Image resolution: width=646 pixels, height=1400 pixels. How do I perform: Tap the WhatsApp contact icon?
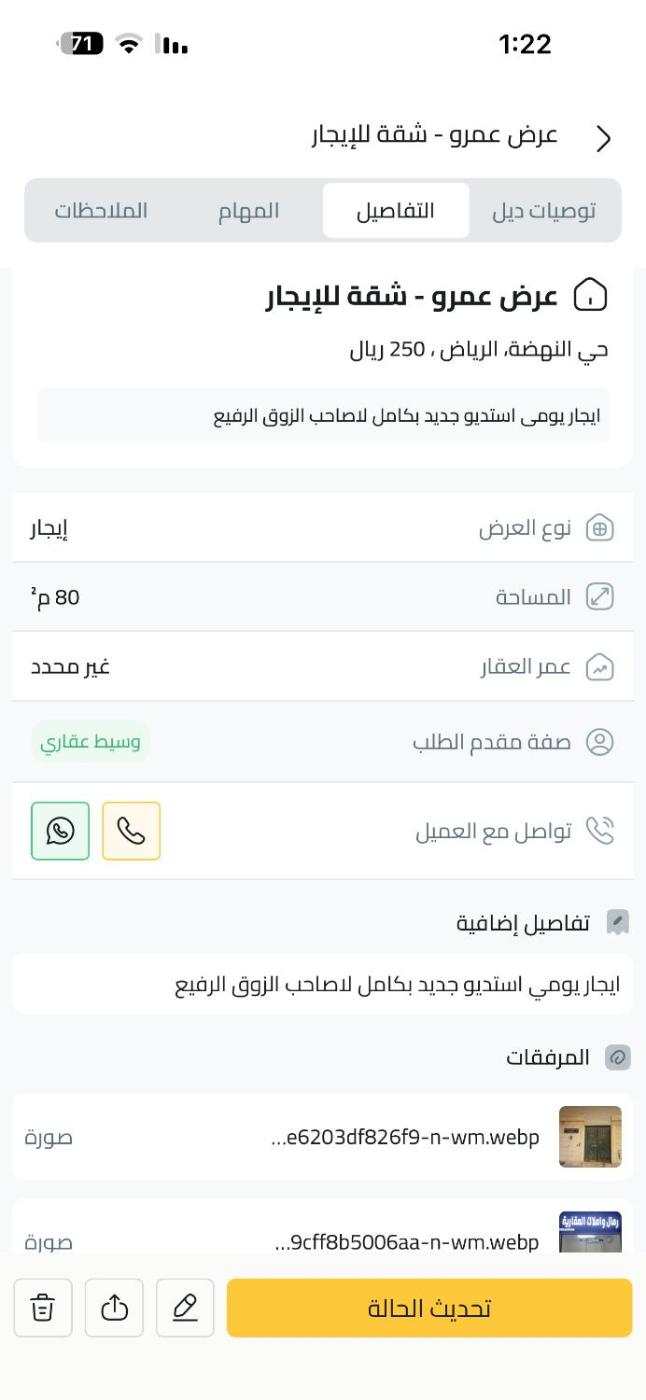(60, 831)
